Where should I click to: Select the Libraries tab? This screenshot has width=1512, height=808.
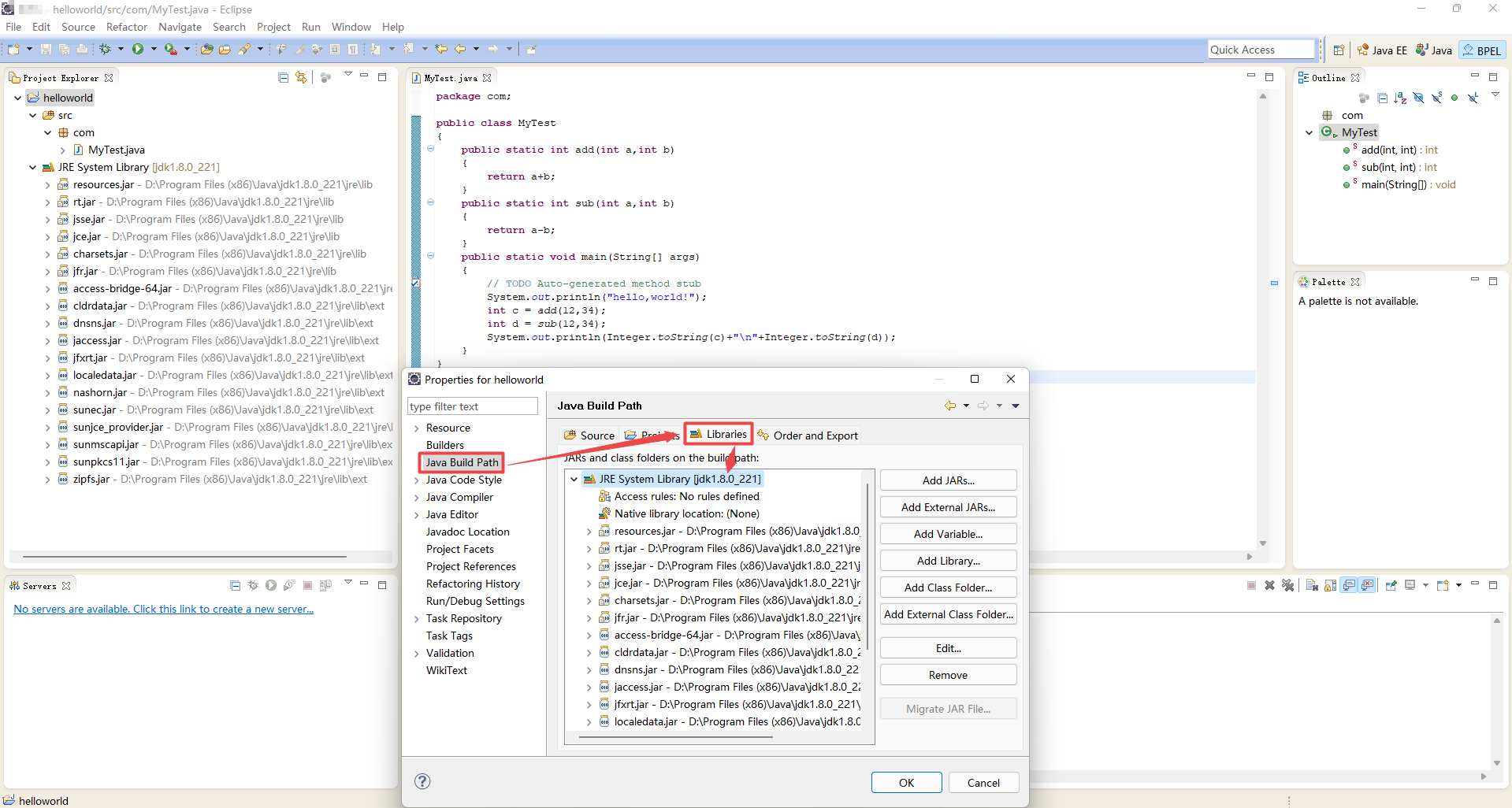719,434
